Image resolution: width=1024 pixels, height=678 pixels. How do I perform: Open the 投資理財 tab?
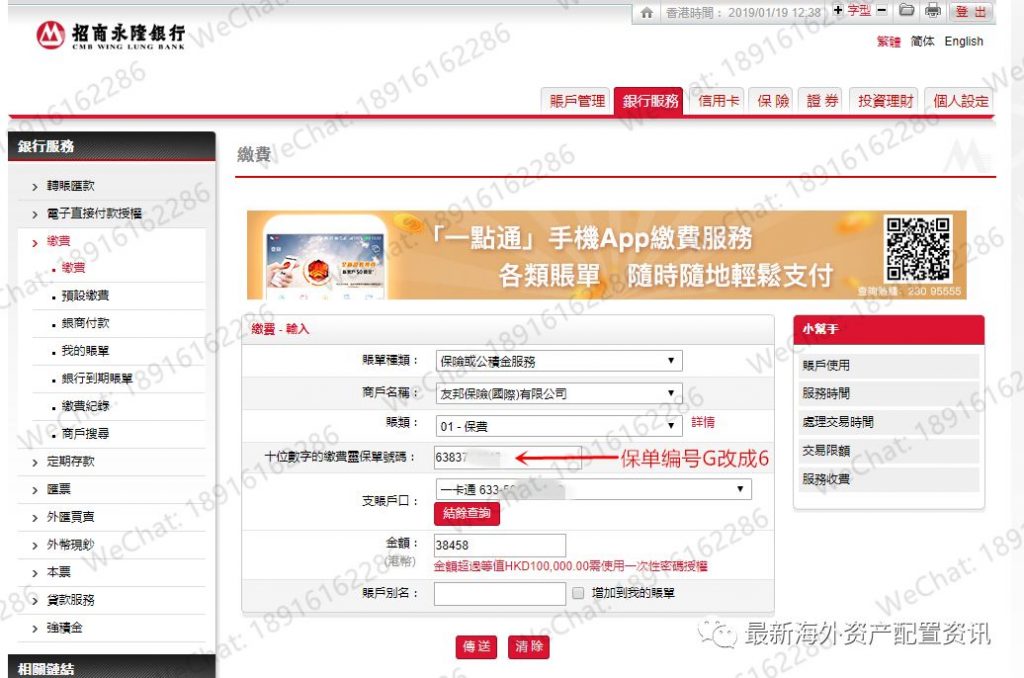[x=885, y=101]
